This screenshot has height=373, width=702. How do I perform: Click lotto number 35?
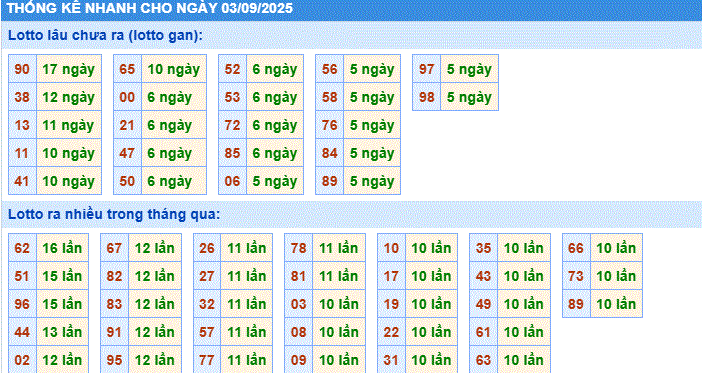[484, 248]
